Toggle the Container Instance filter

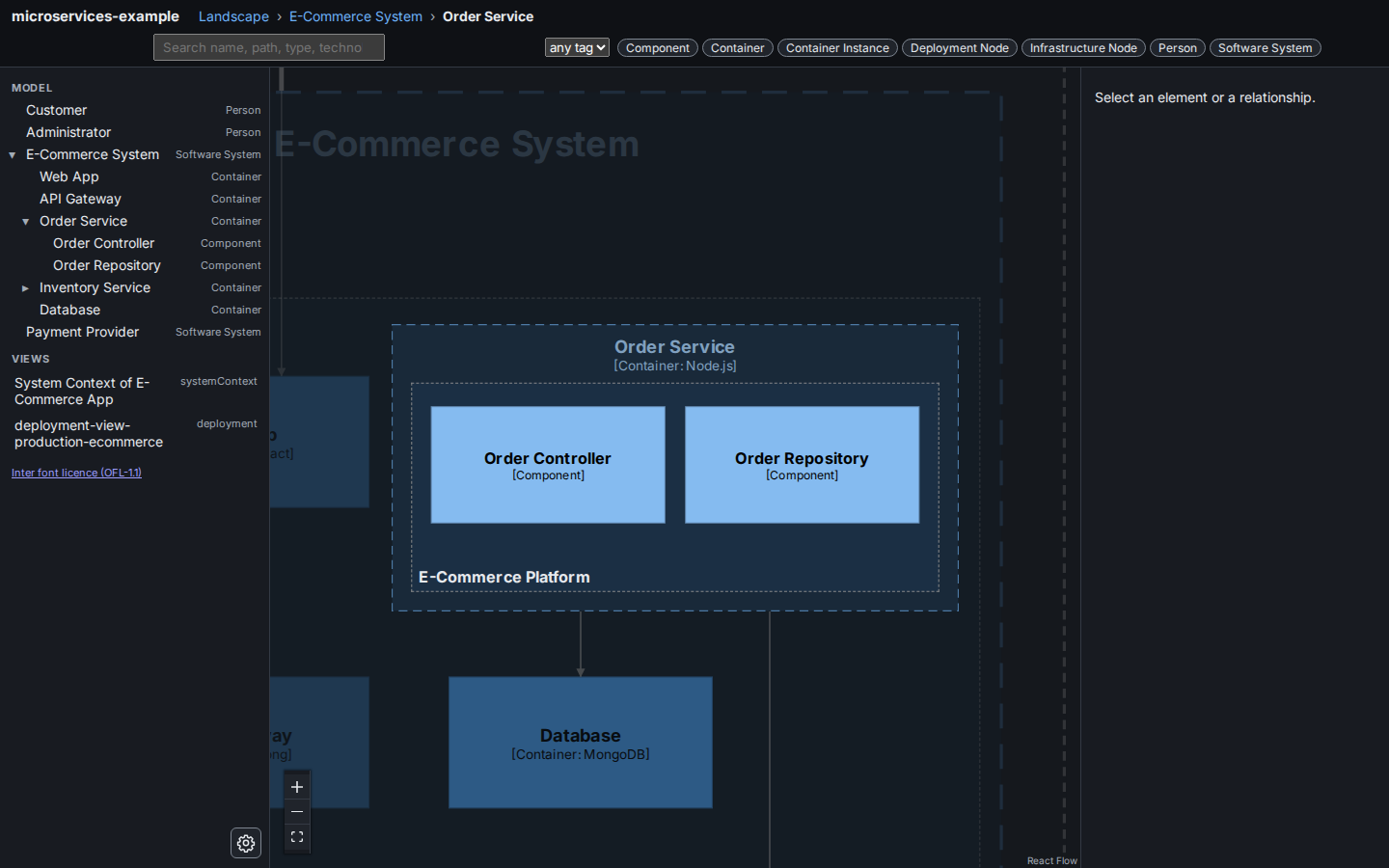837,48
